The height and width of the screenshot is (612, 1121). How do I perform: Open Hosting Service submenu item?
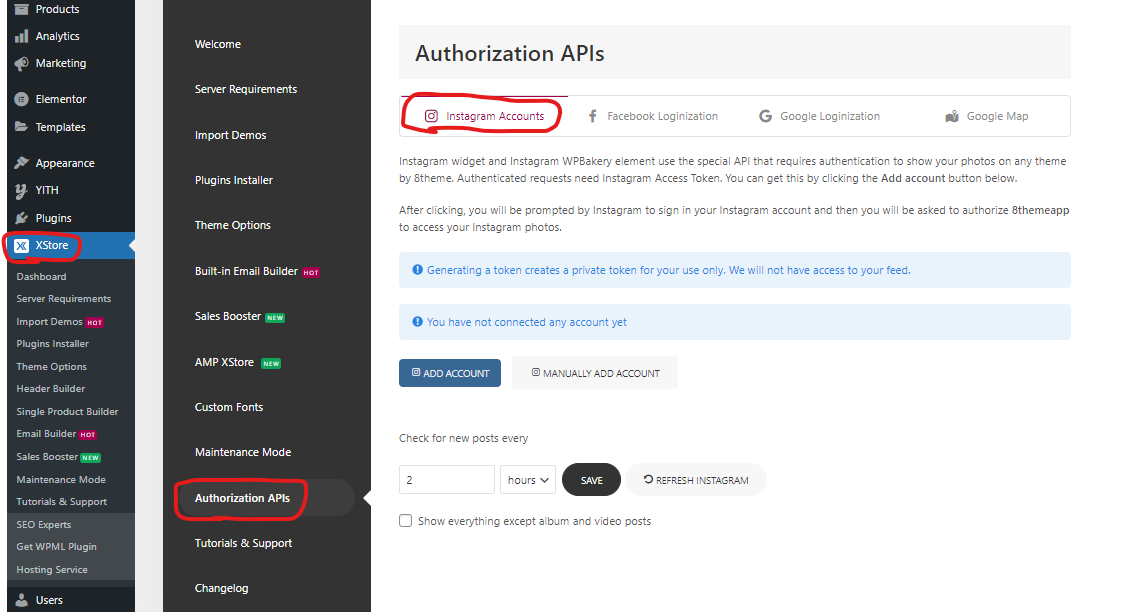coord(51,569)
